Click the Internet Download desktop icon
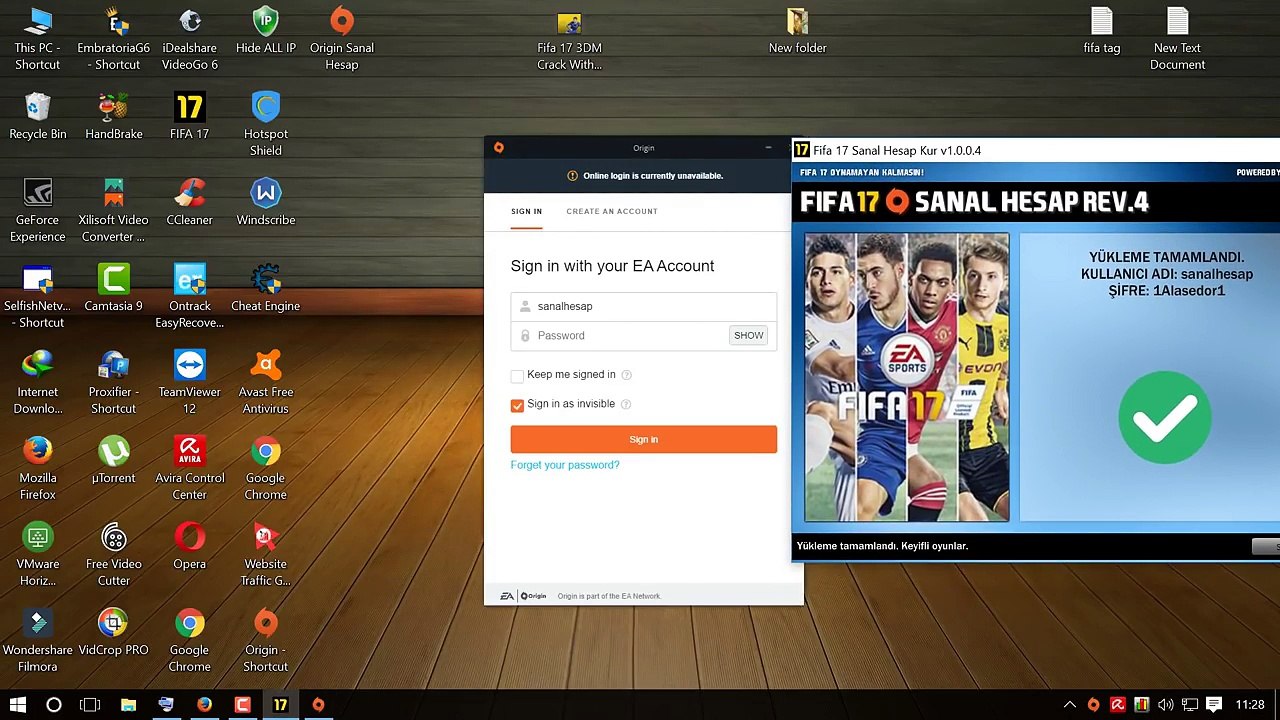This screenshot has width=1280, height=720. [37, 384]
